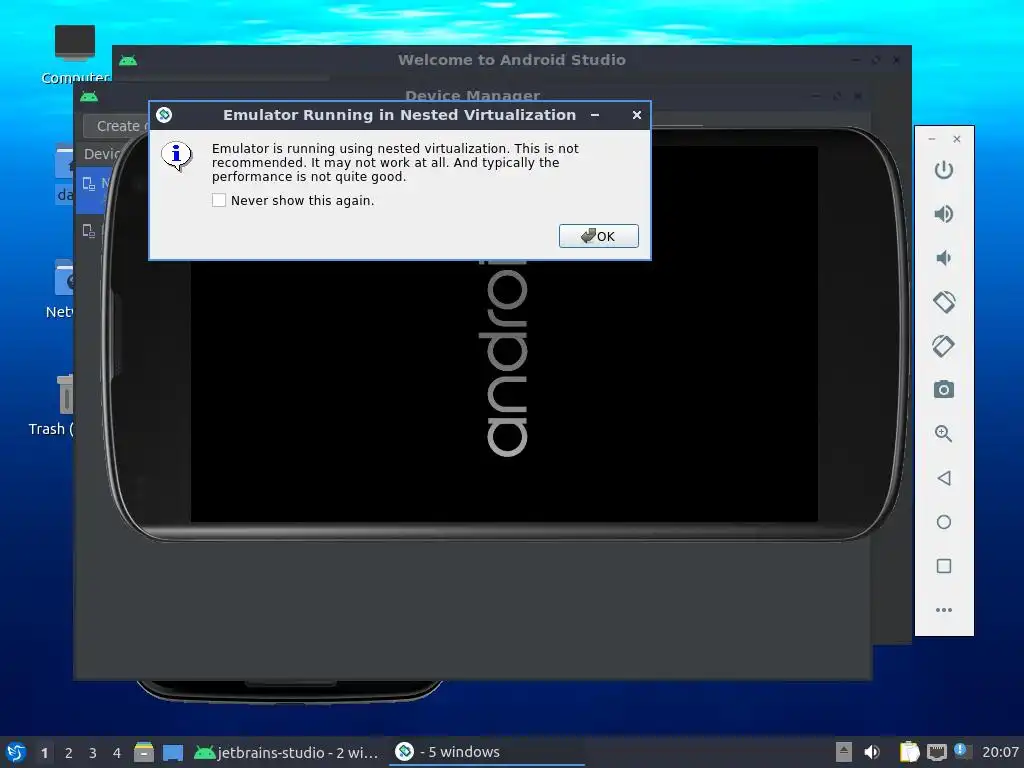Take emulator screenshot with camera icon

pyautogui.click(x=944, y=390)
